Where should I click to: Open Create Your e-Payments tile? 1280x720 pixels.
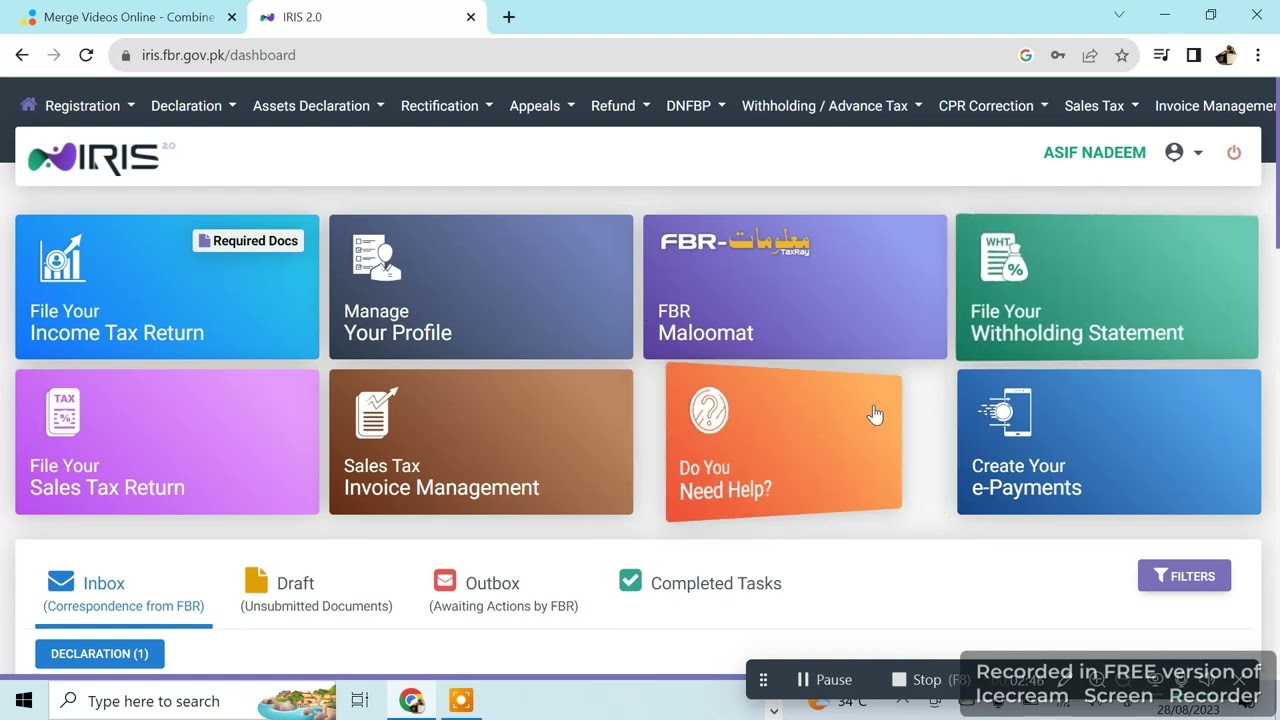(x=1109, y=442)
